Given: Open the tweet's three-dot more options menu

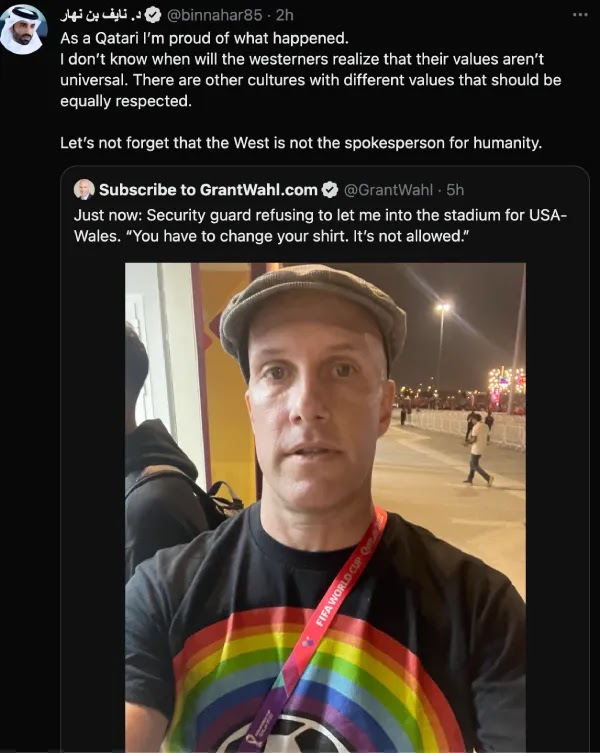Looking at the screenshot, I should 580,15.
